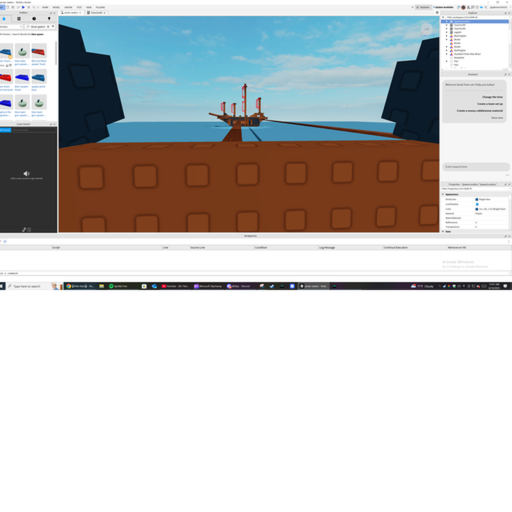The height and width of the screenshot is (512, 512).
Task: Open the MODEL ribbon tab
Action: [x=56, y=7]
